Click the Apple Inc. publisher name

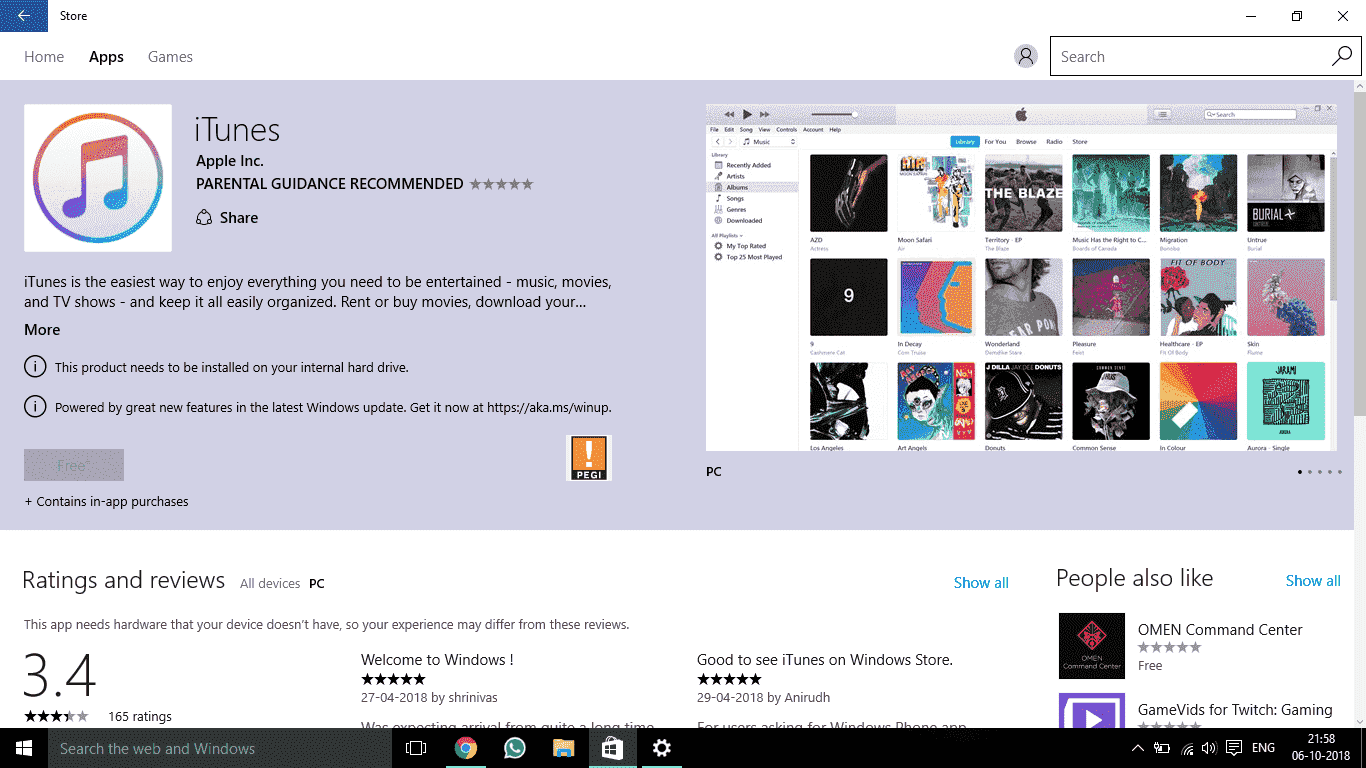pos(230,161)
